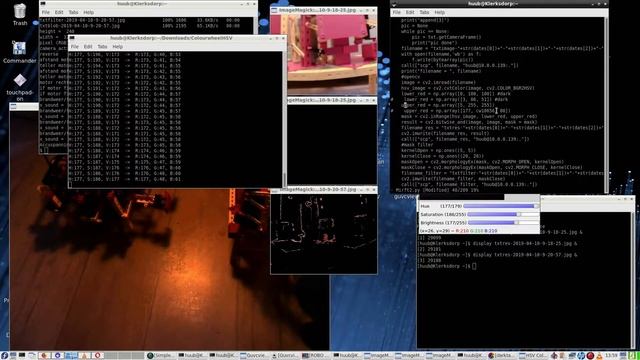
Task: Click the Saturation slider bar
Action: [x=503, y=214]
